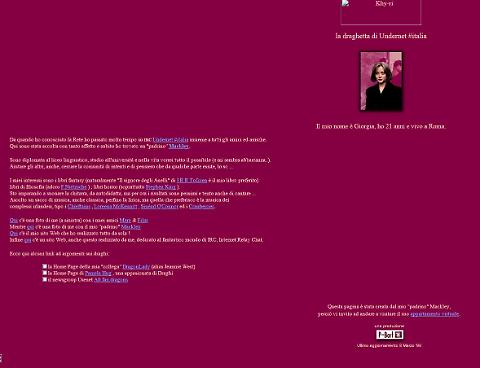Open the Loreena McKennitt link
The image size is (480, 368).
click(115, 207)
